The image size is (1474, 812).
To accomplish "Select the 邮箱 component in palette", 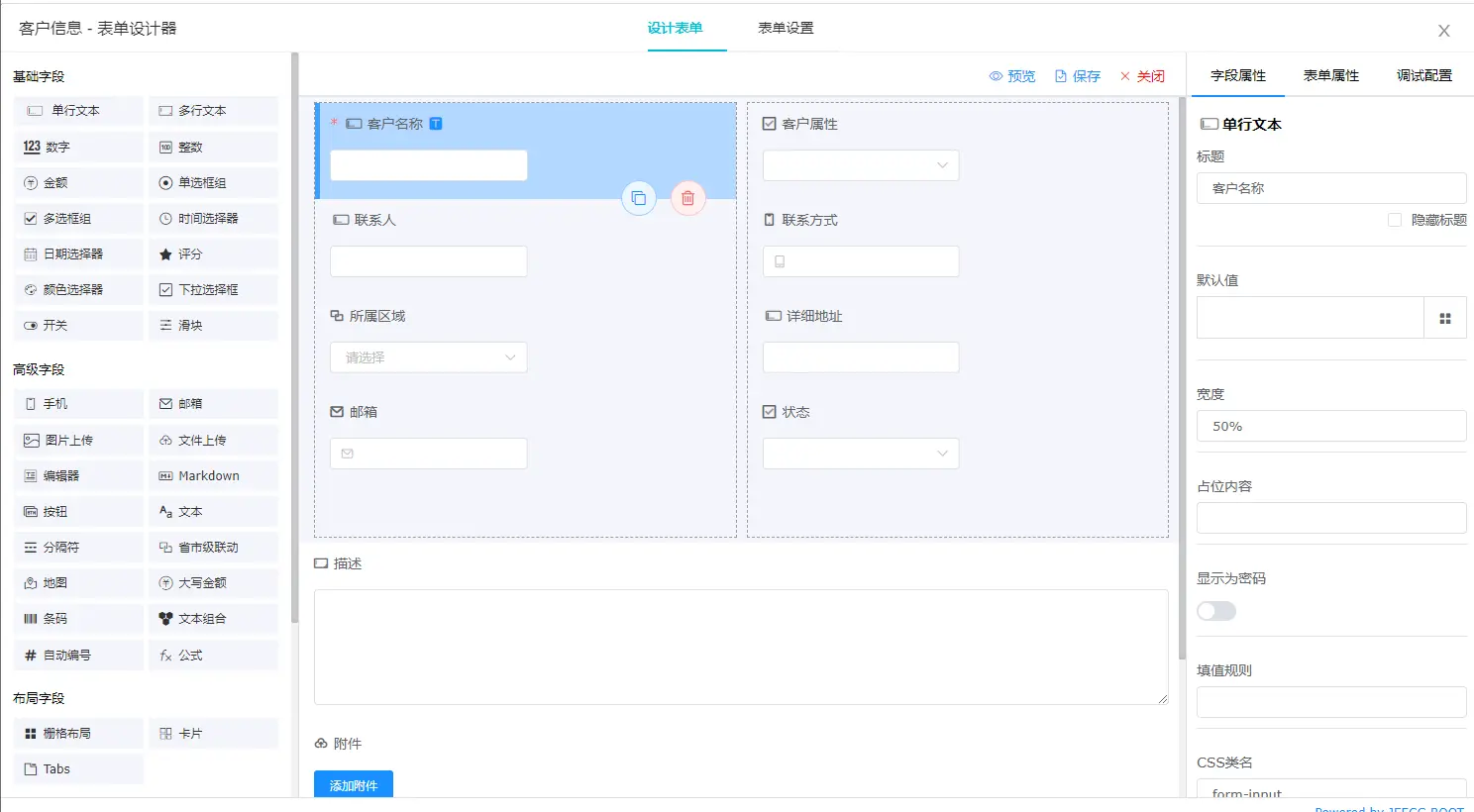I will [x=214, y=404].
